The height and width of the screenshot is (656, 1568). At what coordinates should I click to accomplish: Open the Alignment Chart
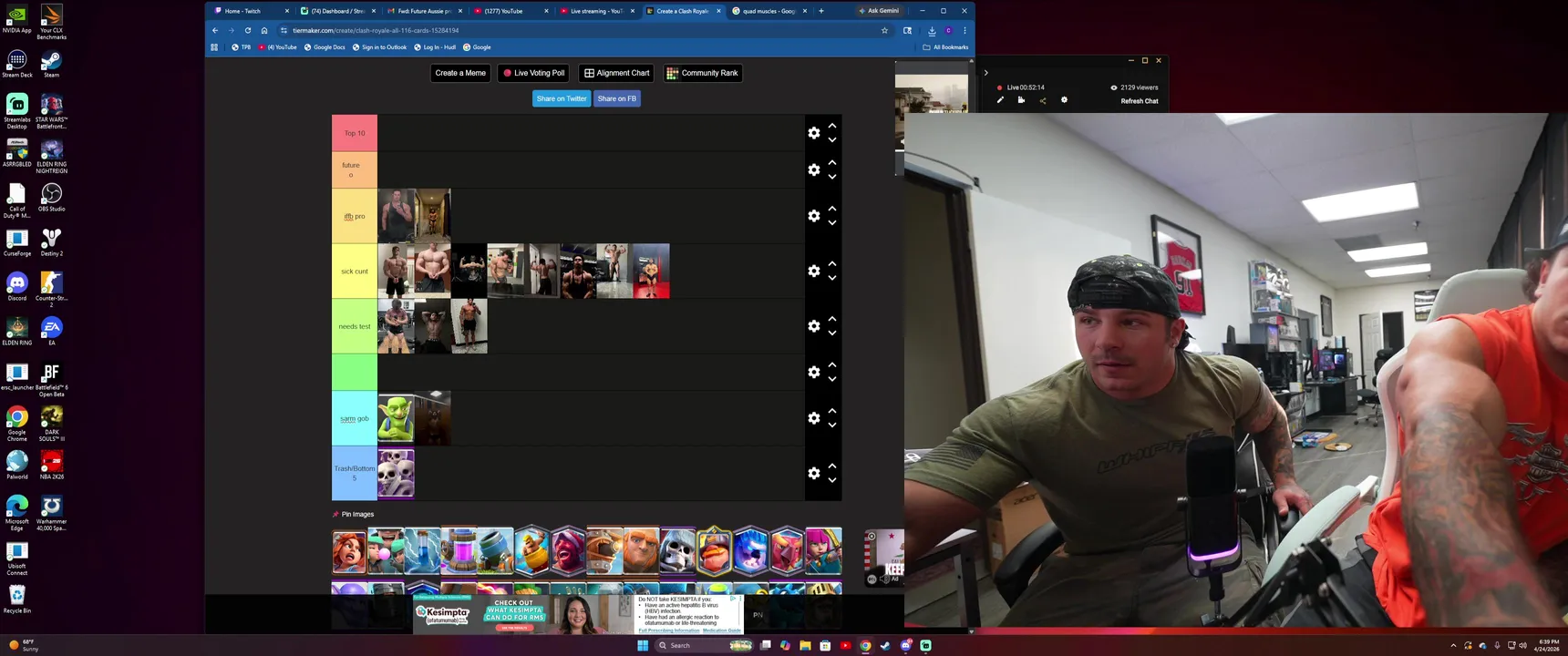(x=616, y=73)
